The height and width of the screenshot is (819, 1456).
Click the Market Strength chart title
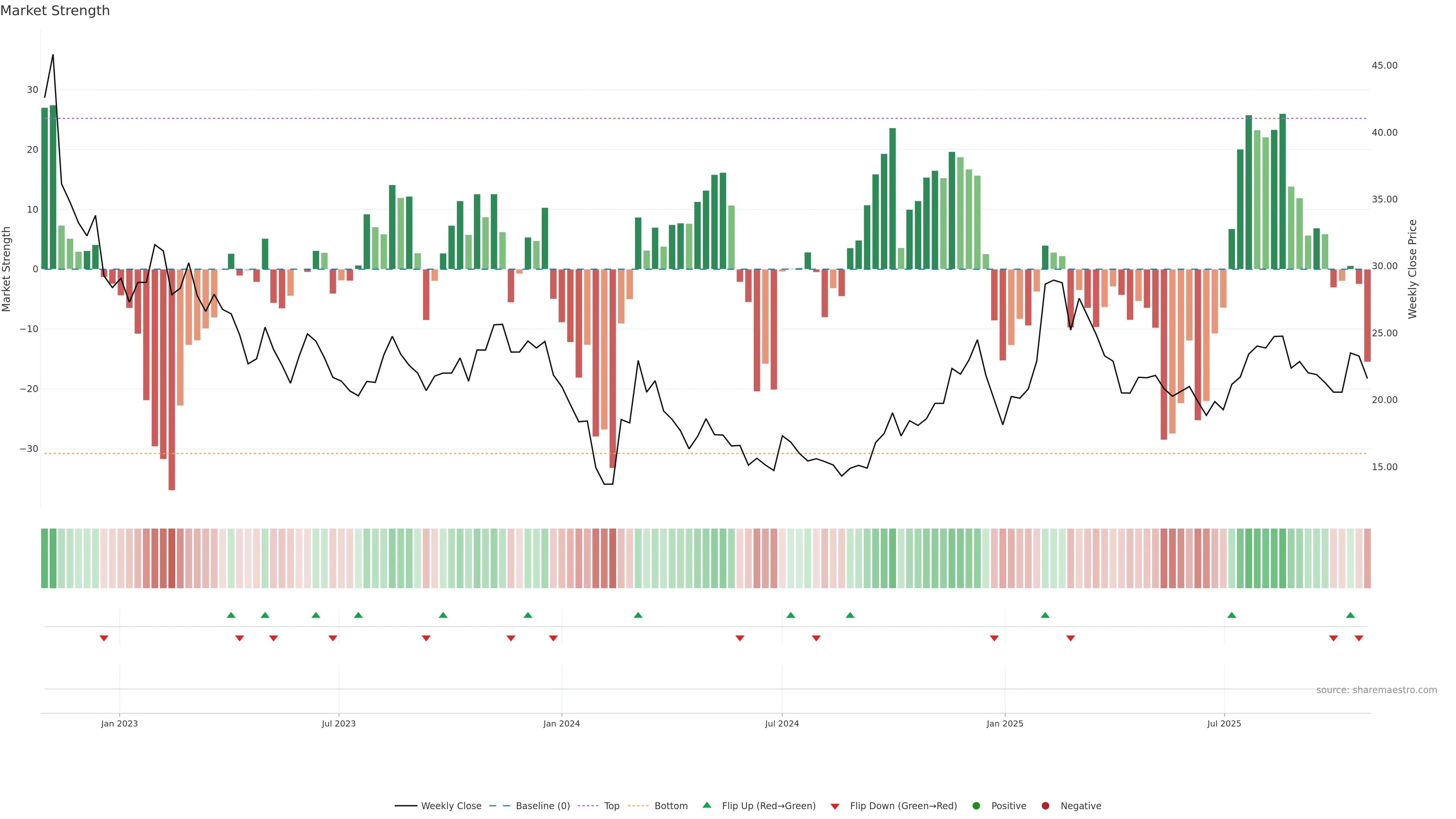pyautogui.click(x=55, y=11)
